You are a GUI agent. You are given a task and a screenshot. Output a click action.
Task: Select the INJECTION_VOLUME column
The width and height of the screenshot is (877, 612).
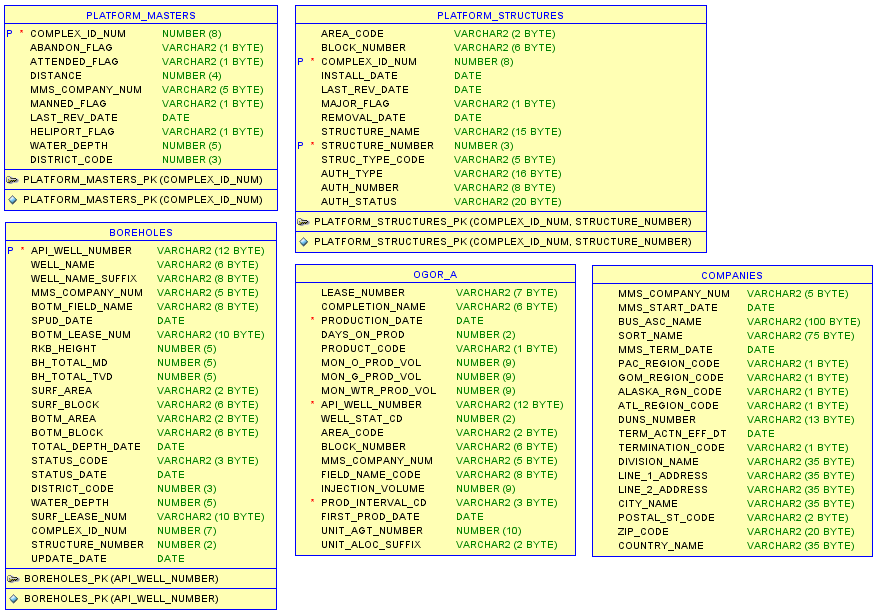pyautogui.click(x=373, y=488)
